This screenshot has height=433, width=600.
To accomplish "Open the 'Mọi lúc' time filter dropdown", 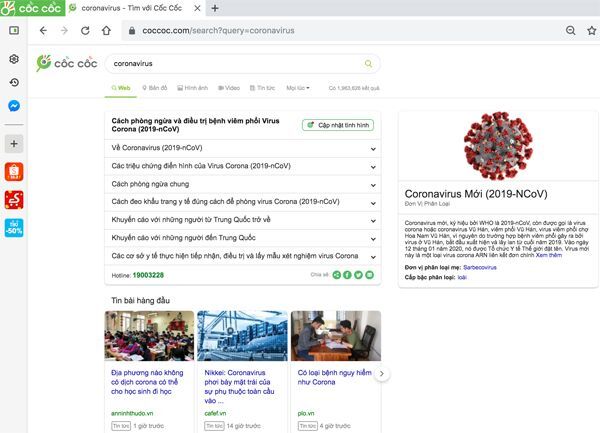I will click(x=298, y=88).
